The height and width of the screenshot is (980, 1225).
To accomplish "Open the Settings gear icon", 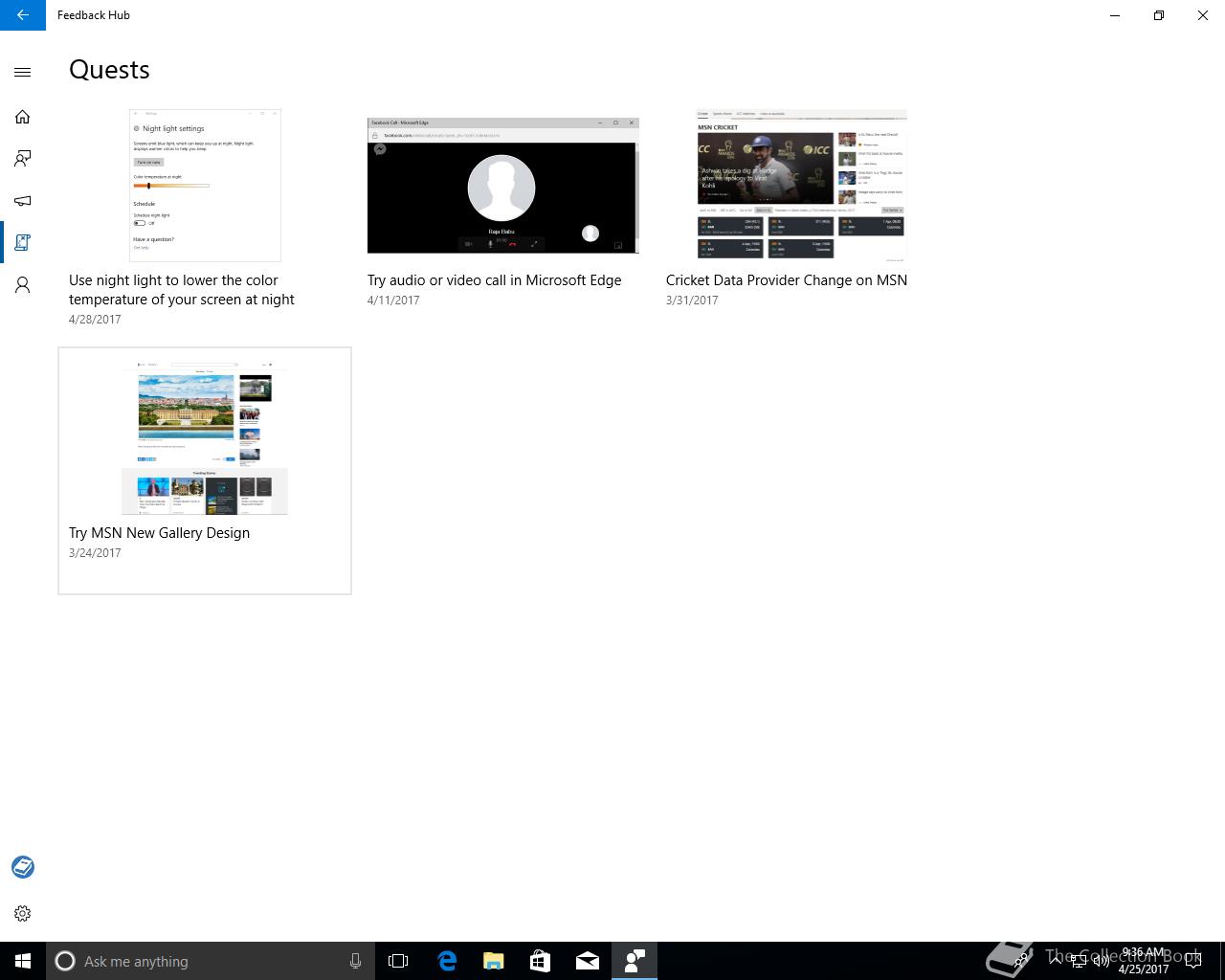I will [x=23, y=914].
